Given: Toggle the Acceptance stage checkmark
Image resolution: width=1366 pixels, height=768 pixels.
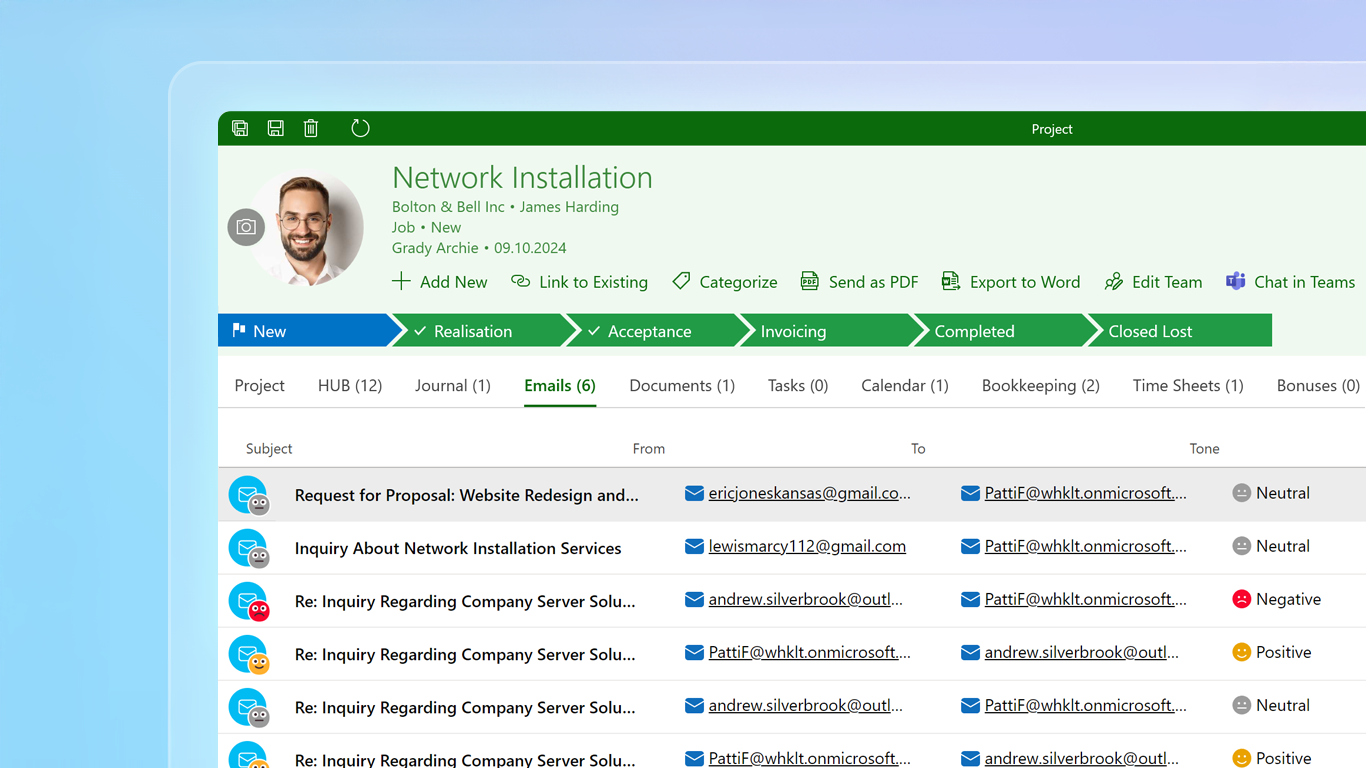Looking at the screenshot, I should [x=594, y=330].
